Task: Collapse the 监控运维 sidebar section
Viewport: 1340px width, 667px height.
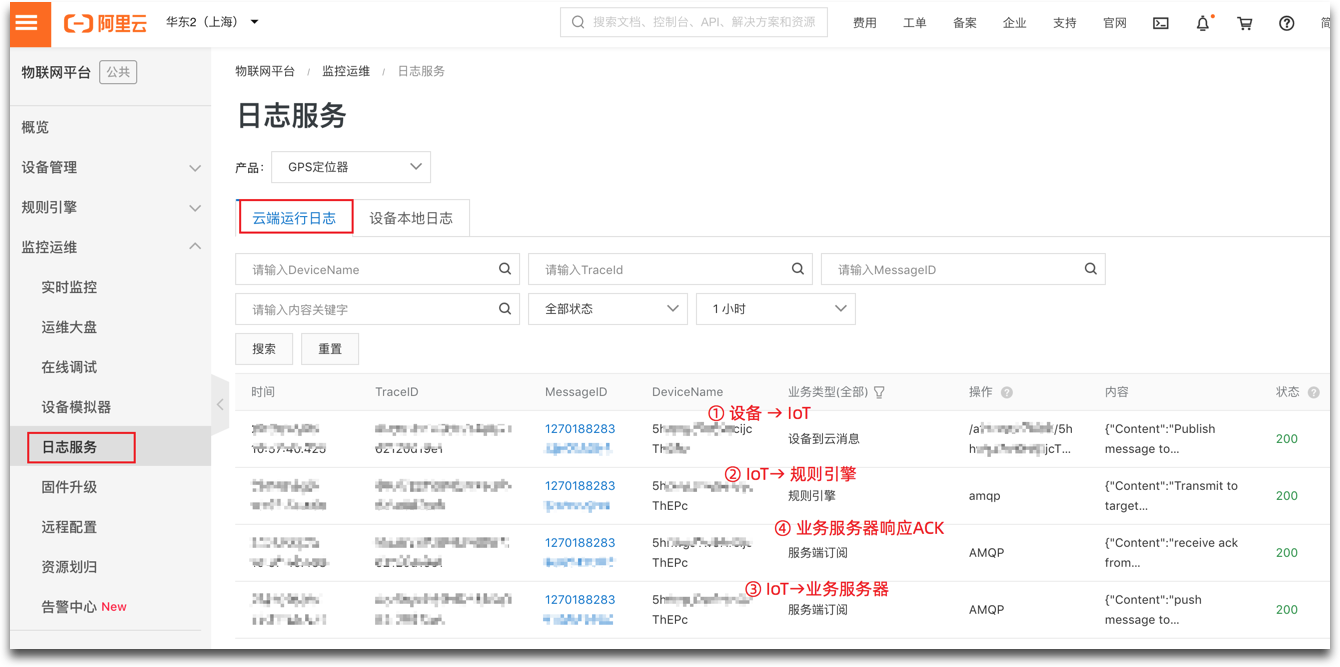Action: pos(110,247)
